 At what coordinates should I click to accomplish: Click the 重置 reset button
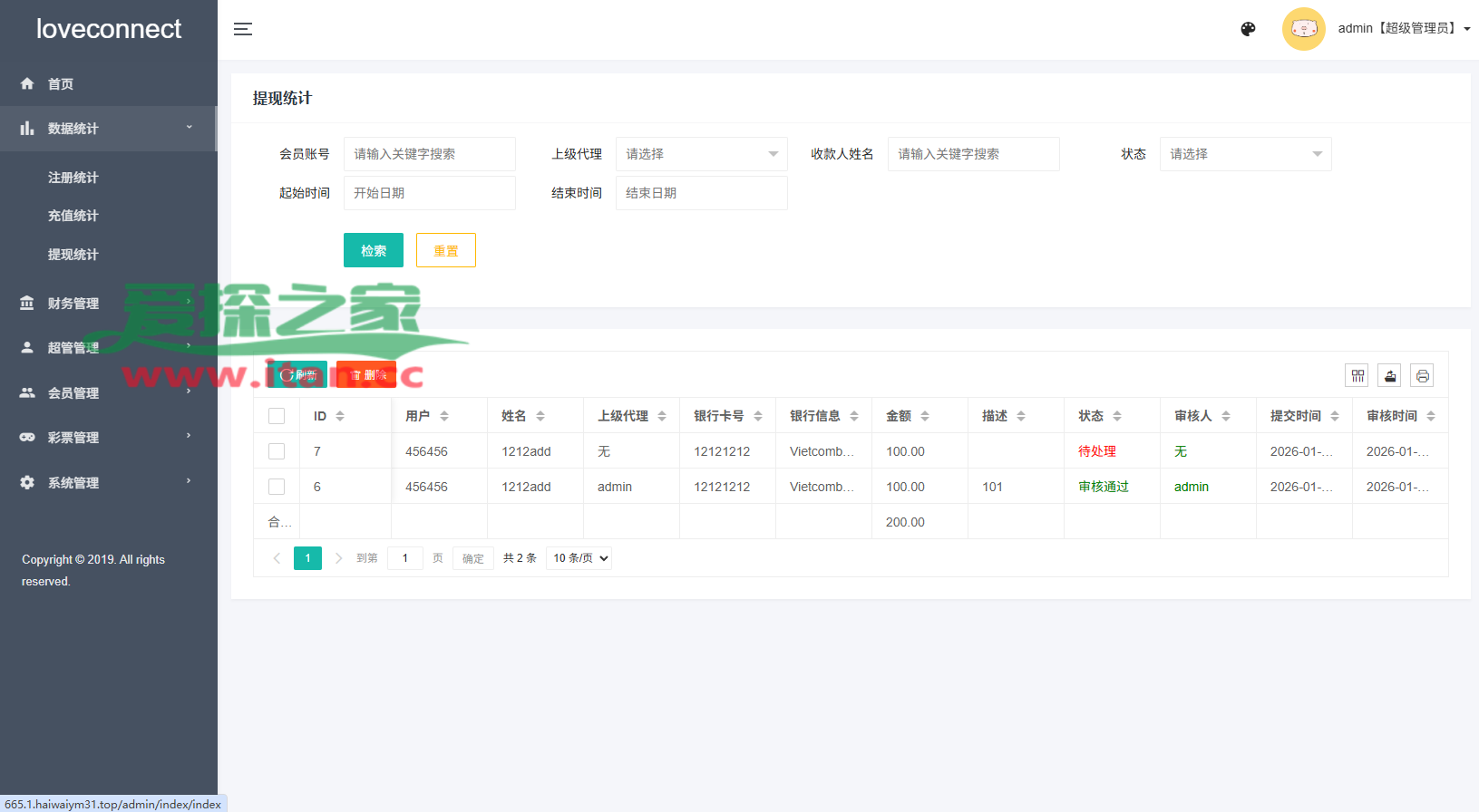(445, 250)
